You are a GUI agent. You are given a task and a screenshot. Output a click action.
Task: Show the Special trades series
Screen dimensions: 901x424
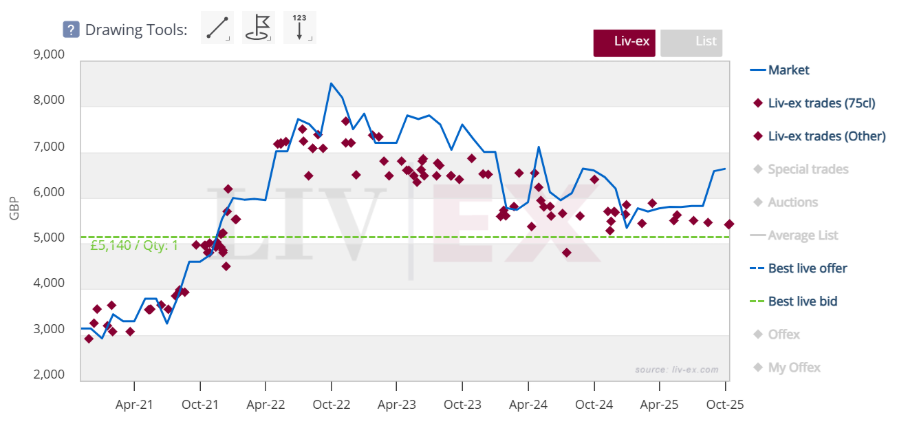pos(807,169)
